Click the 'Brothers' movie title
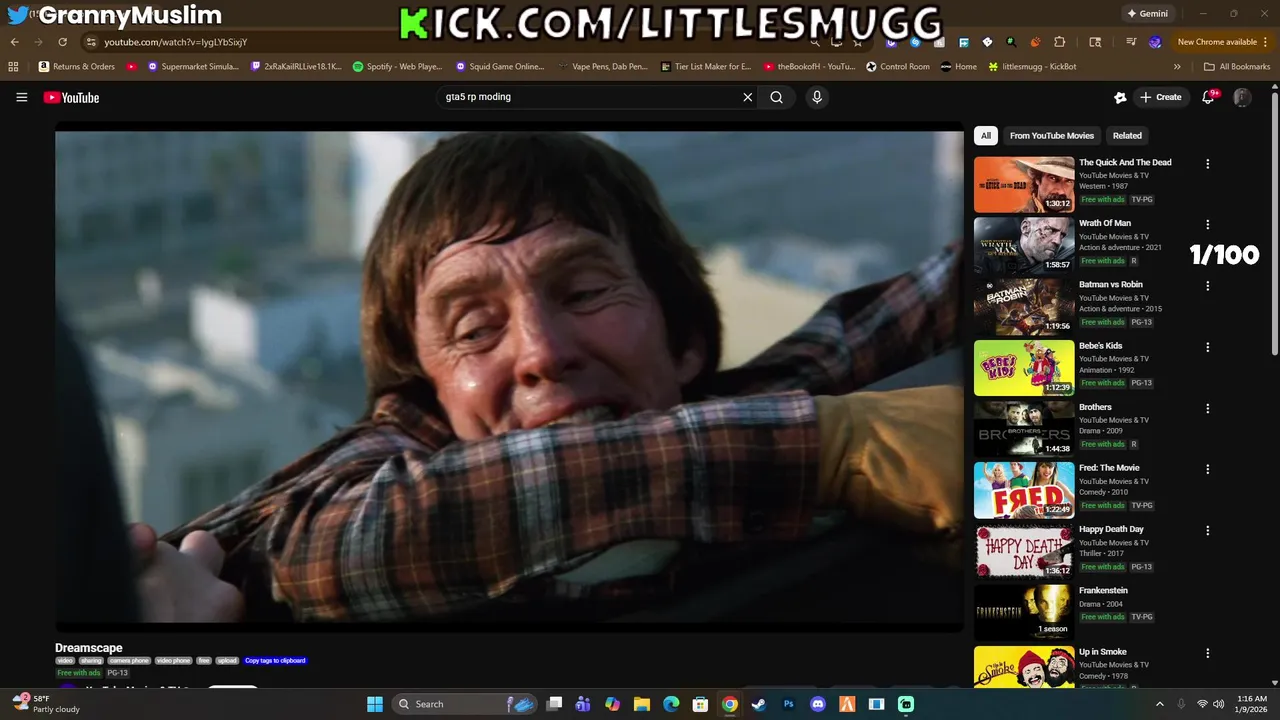Screen dimensions: 1280x720 coord(1095,407)
